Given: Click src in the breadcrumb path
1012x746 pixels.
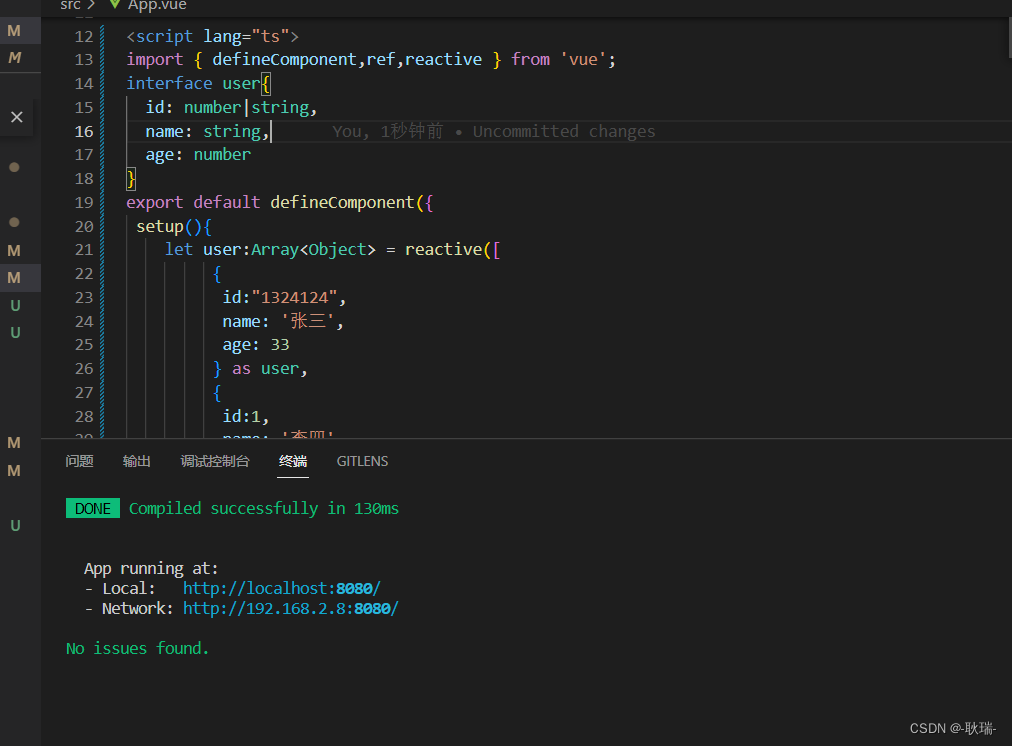Looking at the screenshot, I should tap(70, 5).
